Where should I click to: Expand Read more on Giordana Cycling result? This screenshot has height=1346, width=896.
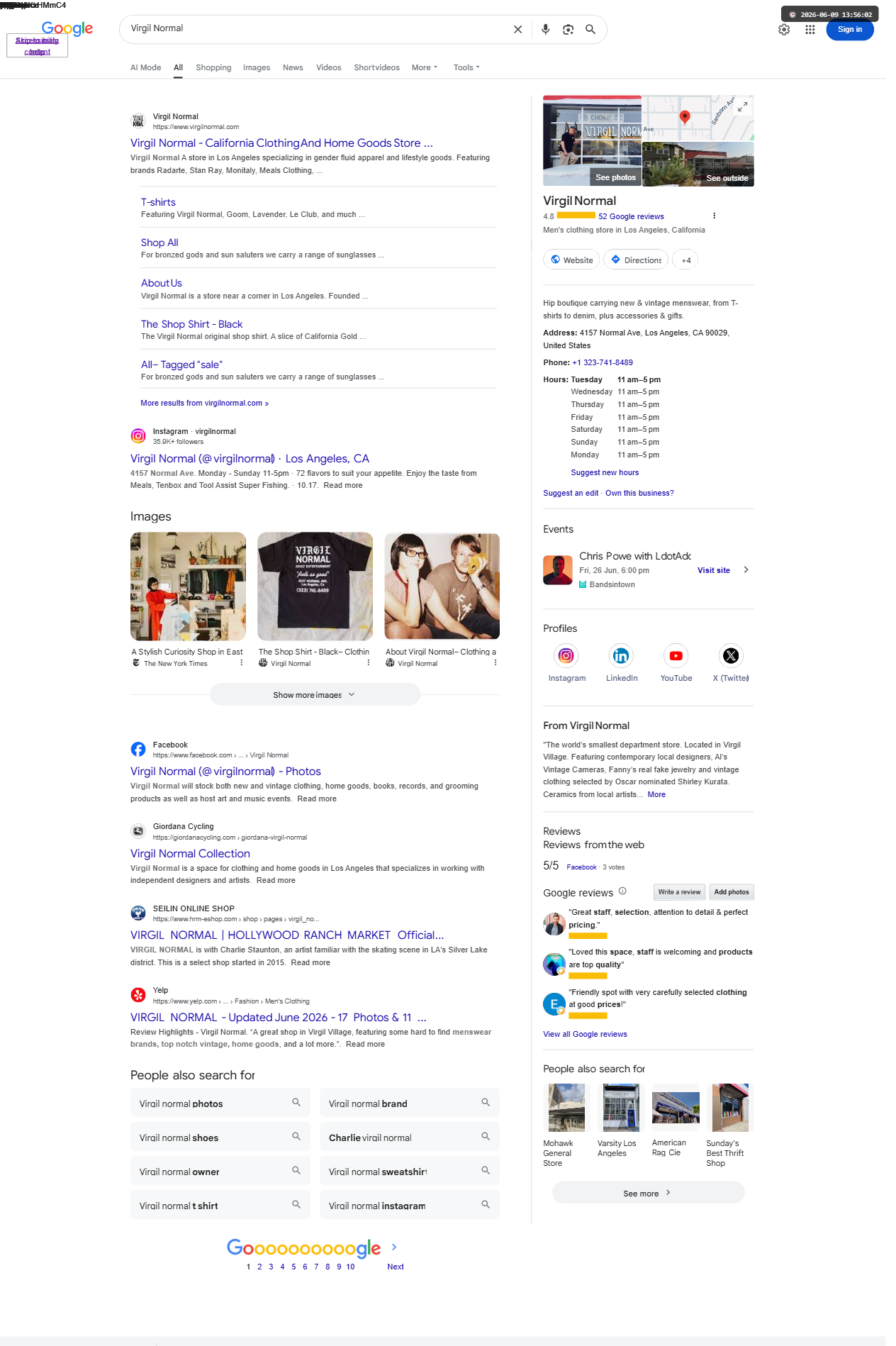pyautogui.click(x=276, y=880)
